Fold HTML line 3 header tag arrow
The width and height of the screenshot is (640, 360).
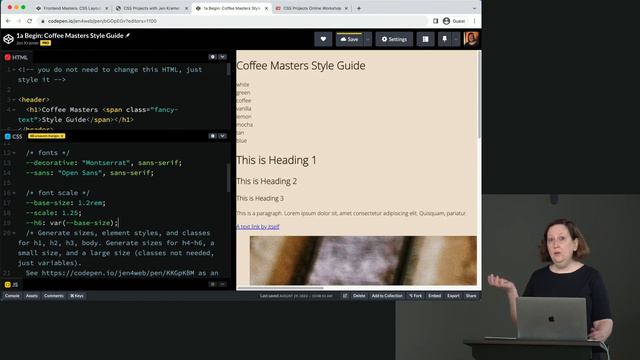[14, 100]
